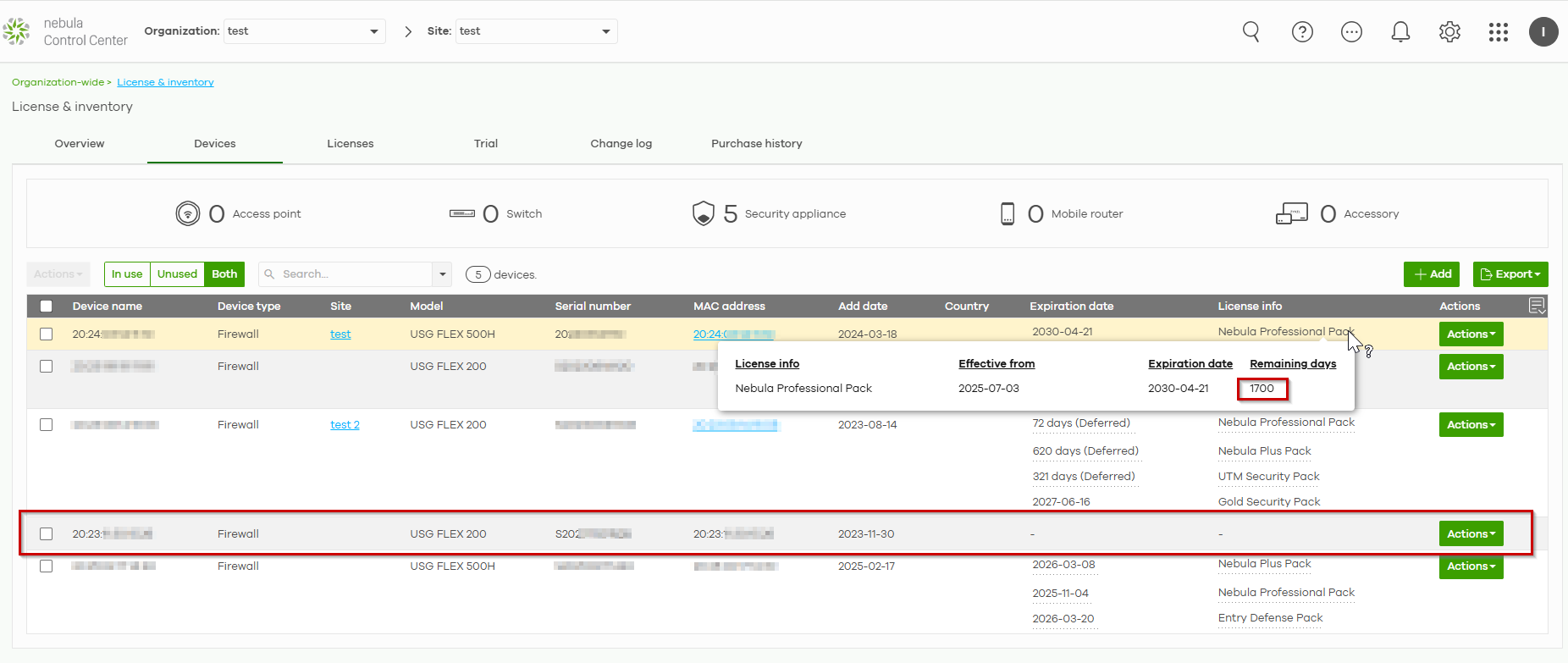The width and height of the screenshot is (1568, 663).
Task: Click the Accessory device icon
Action: pyautogui.click(x=1292, y=213)
